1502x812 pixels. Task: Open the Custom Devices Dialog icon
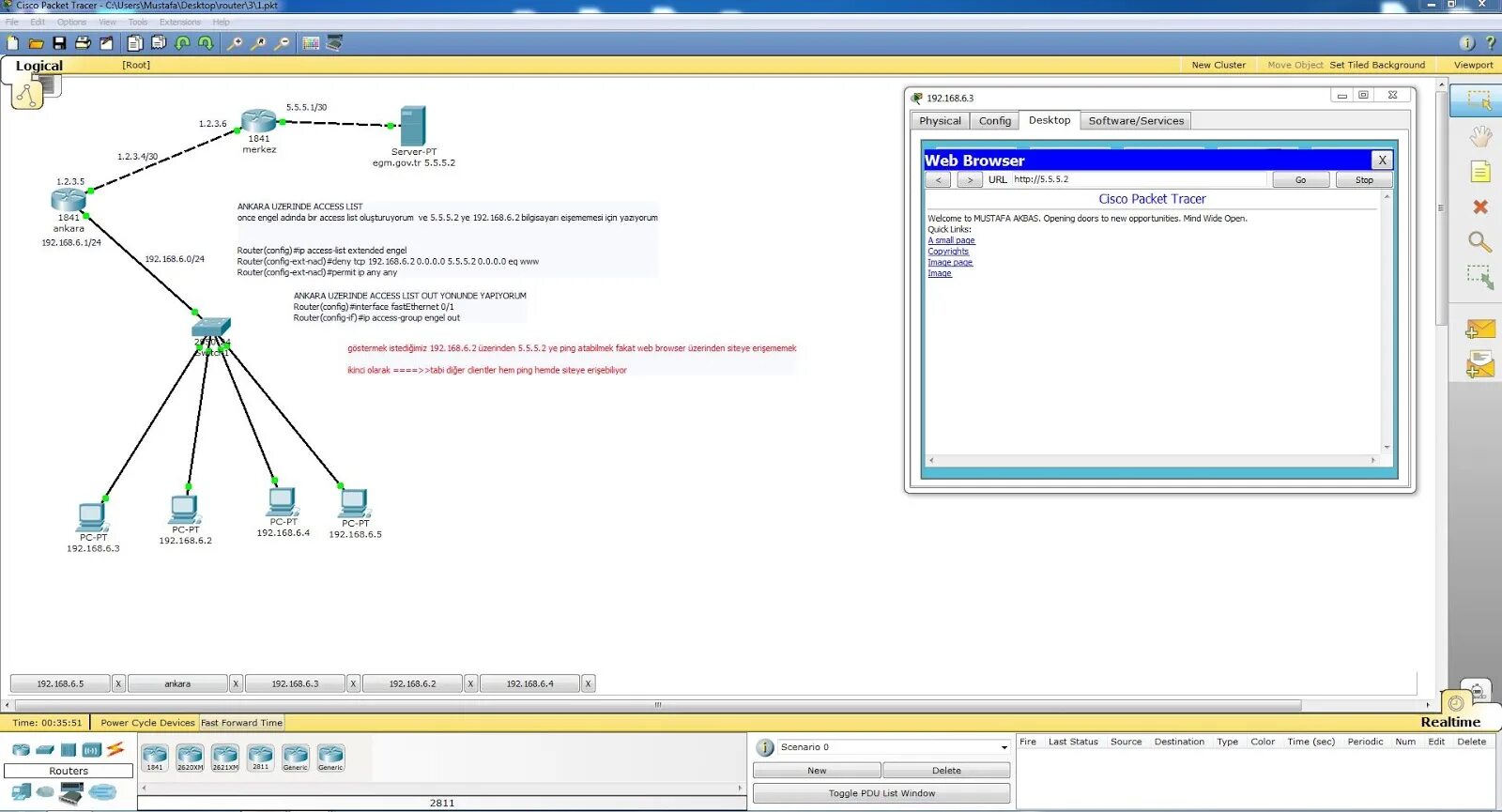click(334, 43)
